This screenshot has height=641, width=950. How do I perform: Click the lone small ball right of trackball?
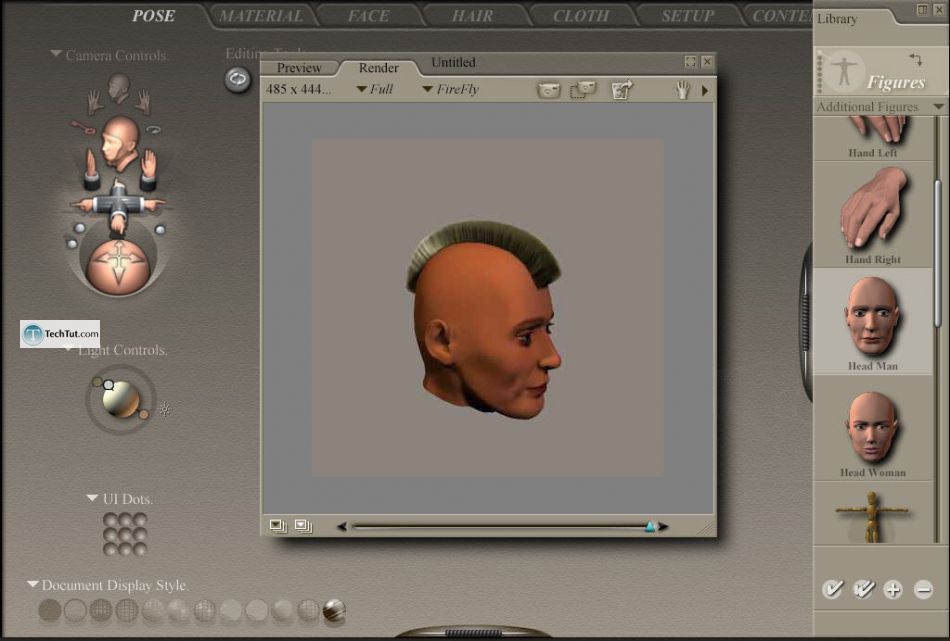coord(160,230)
